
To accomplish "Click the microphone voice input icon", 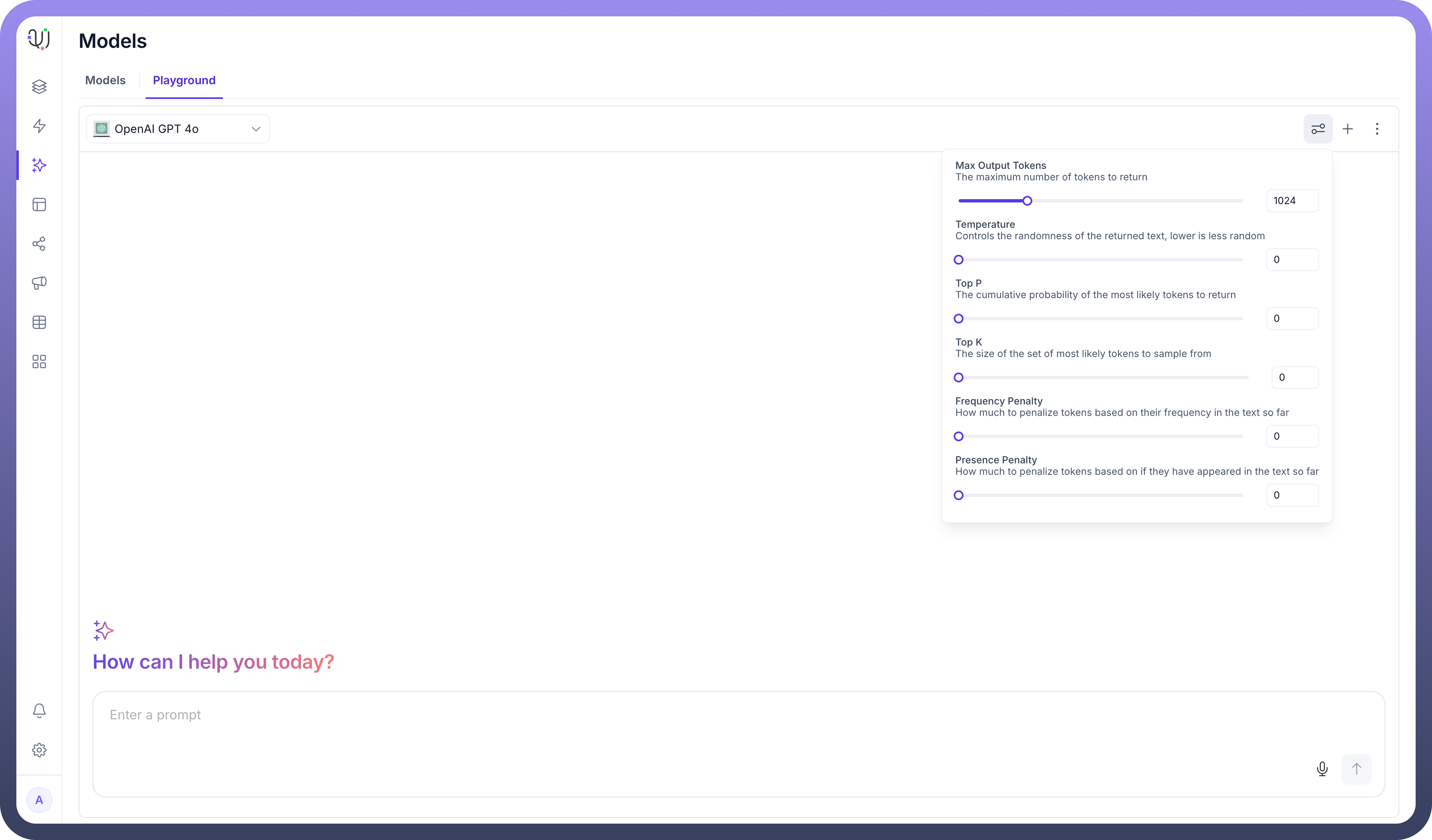I will click(1322, 768).
